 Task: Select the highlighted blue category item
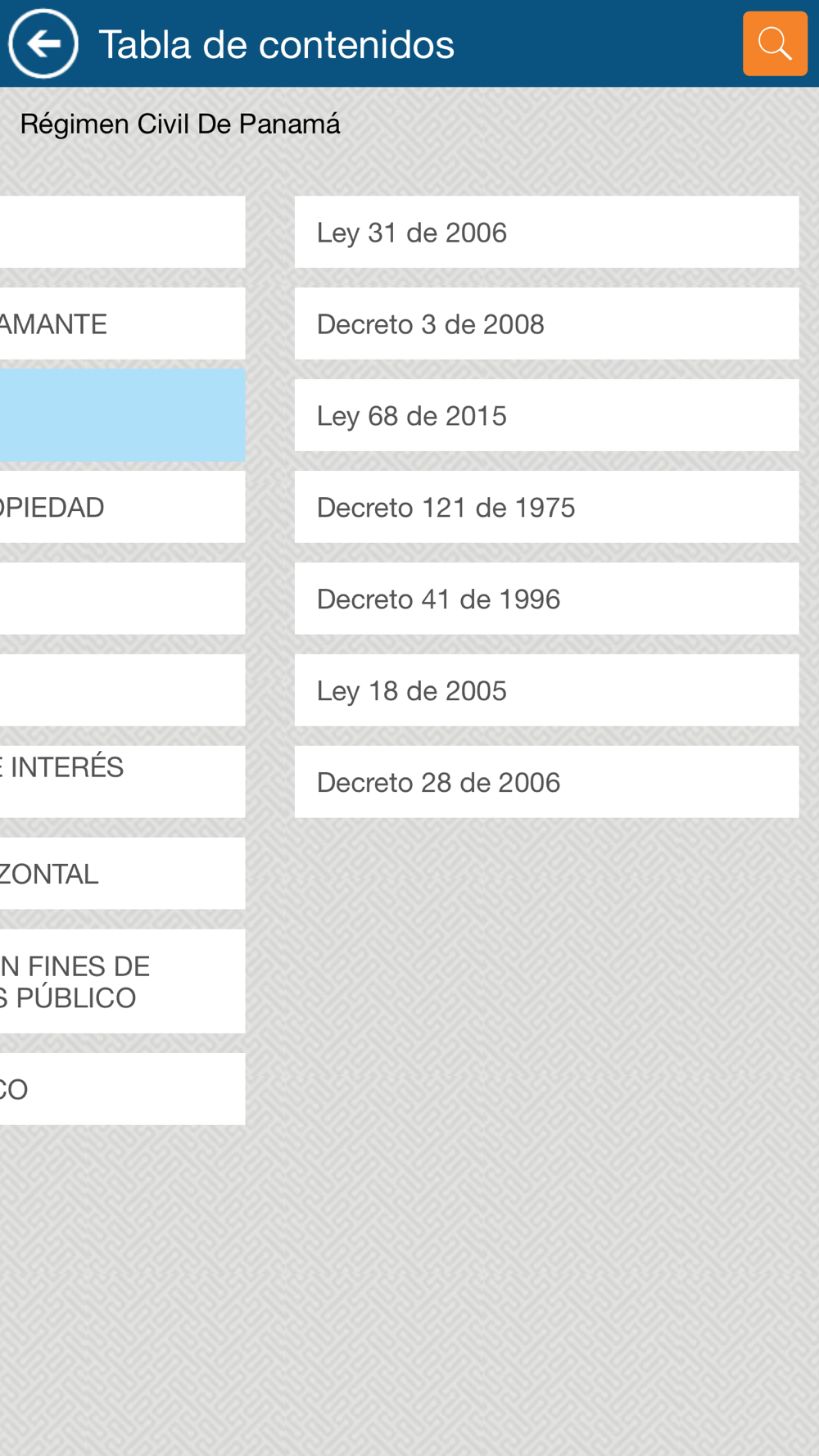pos(123,415)
